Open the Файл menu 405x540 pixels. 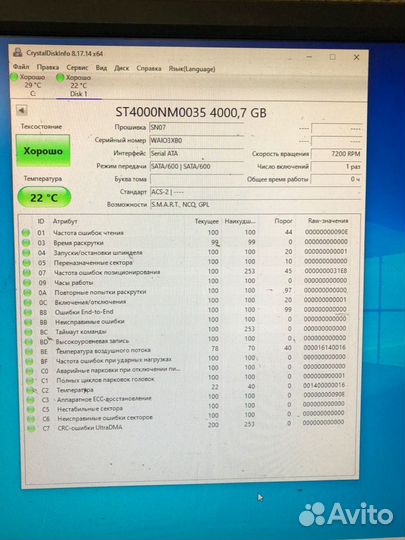pyautogui.click(x=21, y=66)
